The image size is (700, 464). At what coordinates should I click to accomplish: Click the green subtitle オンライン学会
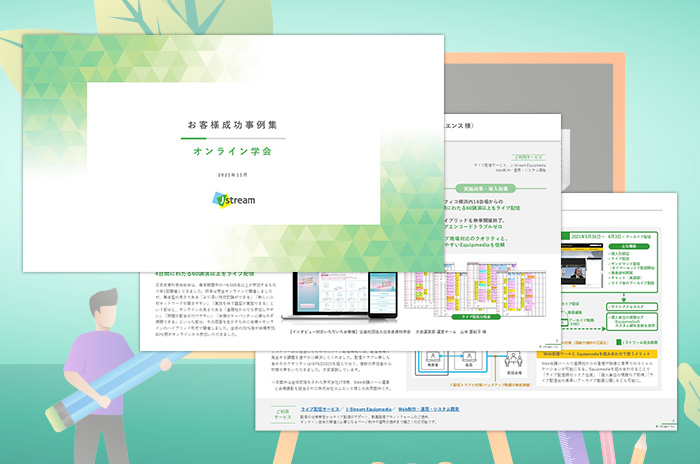pos(233,151)
